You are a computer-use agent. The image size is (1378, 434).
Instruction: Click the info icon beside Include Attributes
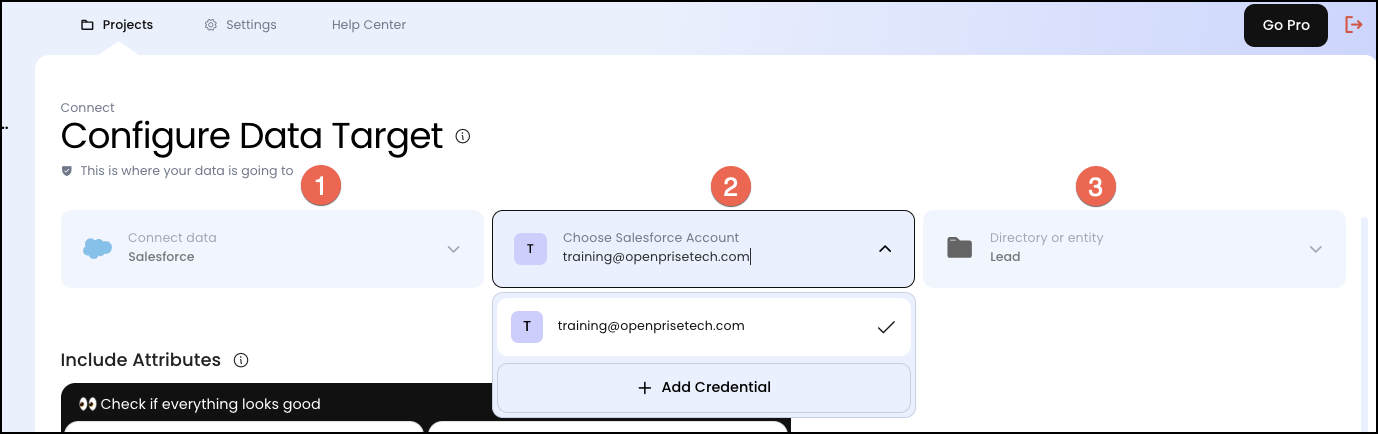[x=241, y=360]
